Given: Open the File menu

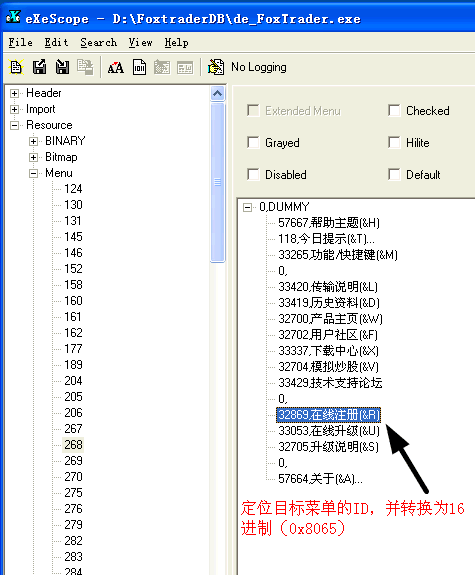Looking at the screenshot, I should [x=21, y=43].
